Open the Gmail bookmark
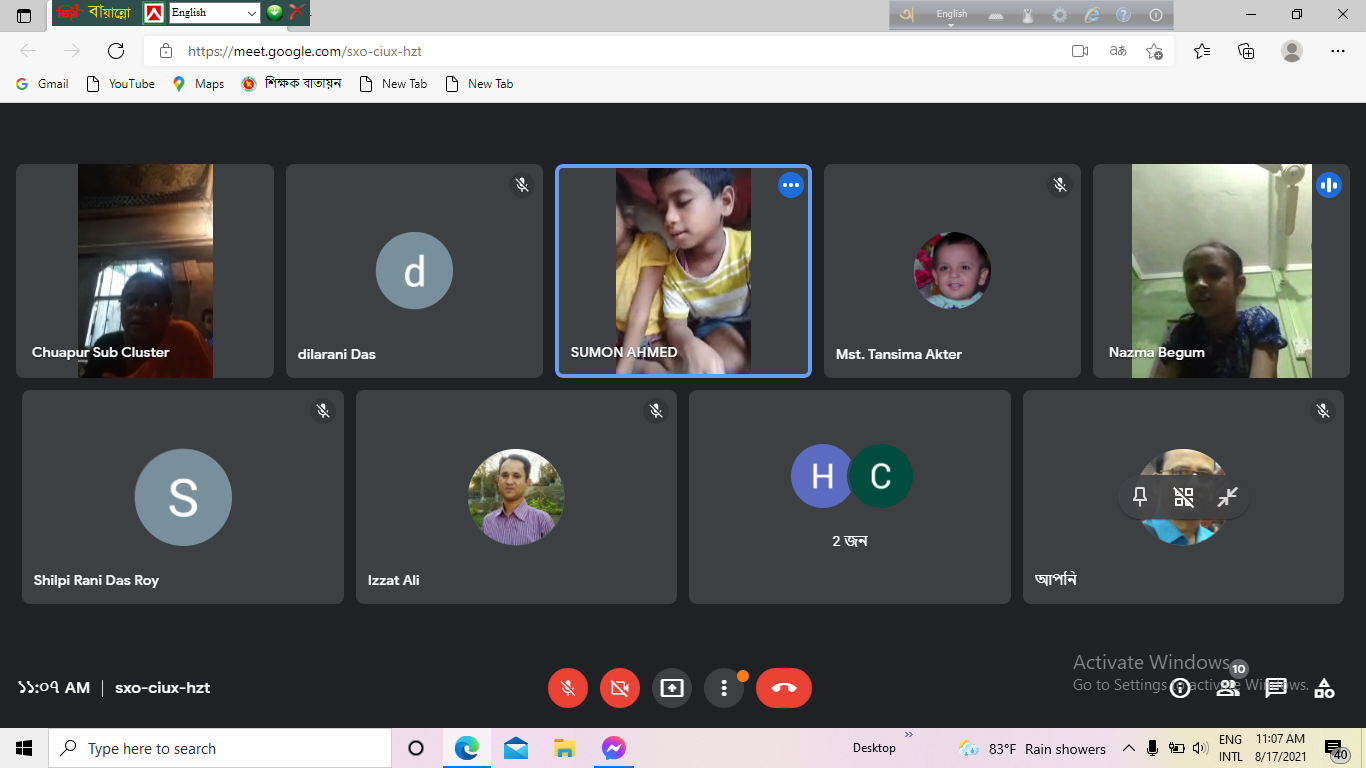 42,84
